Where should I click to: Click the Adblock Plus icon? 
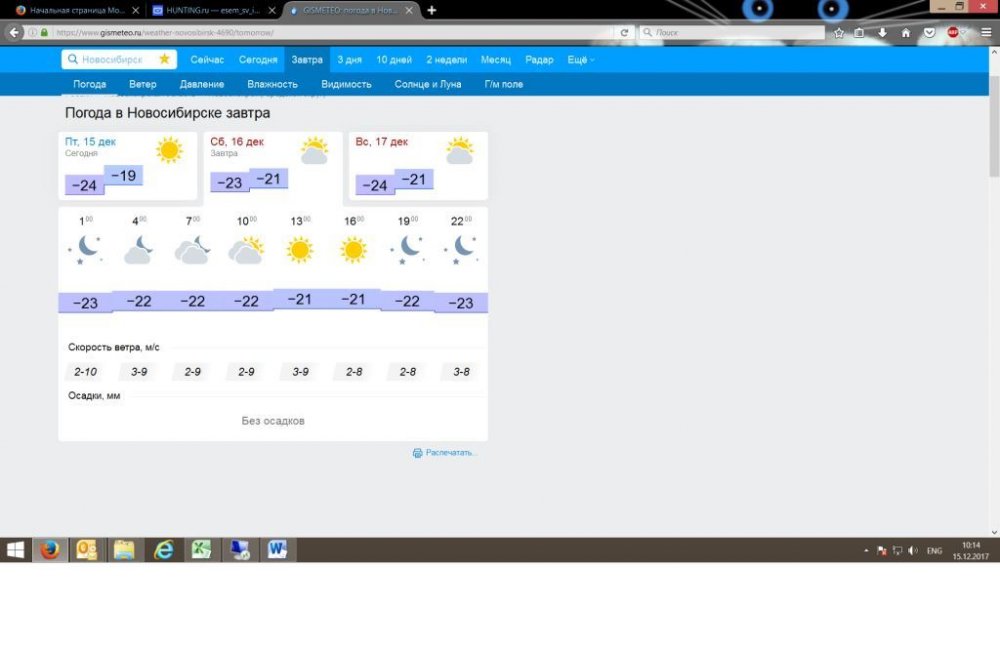coord(954,32)
